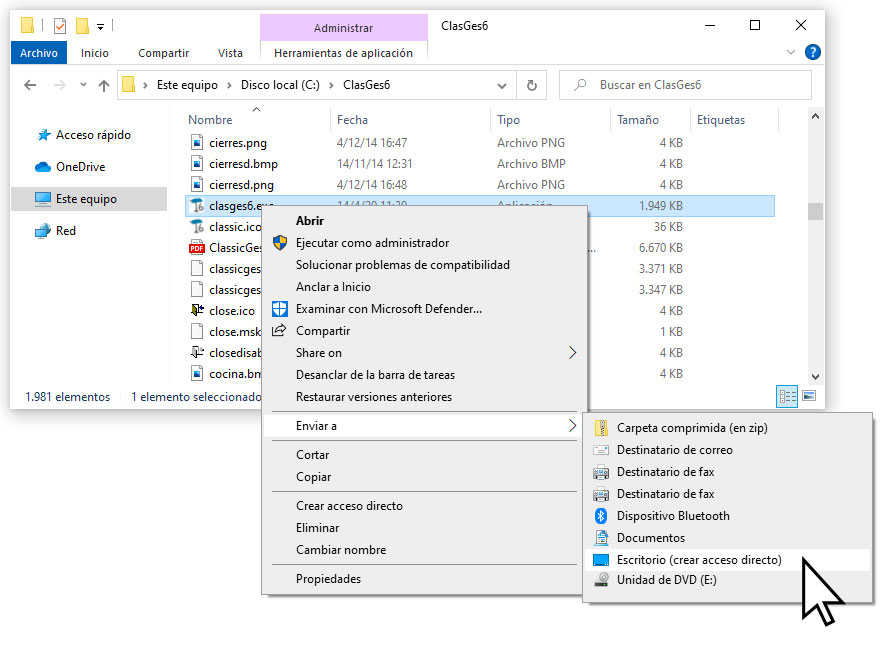Image resolution: width=887 pixels, height=647 pixels.
Task: Select the cierres.png file
Action: pos(238,143)
